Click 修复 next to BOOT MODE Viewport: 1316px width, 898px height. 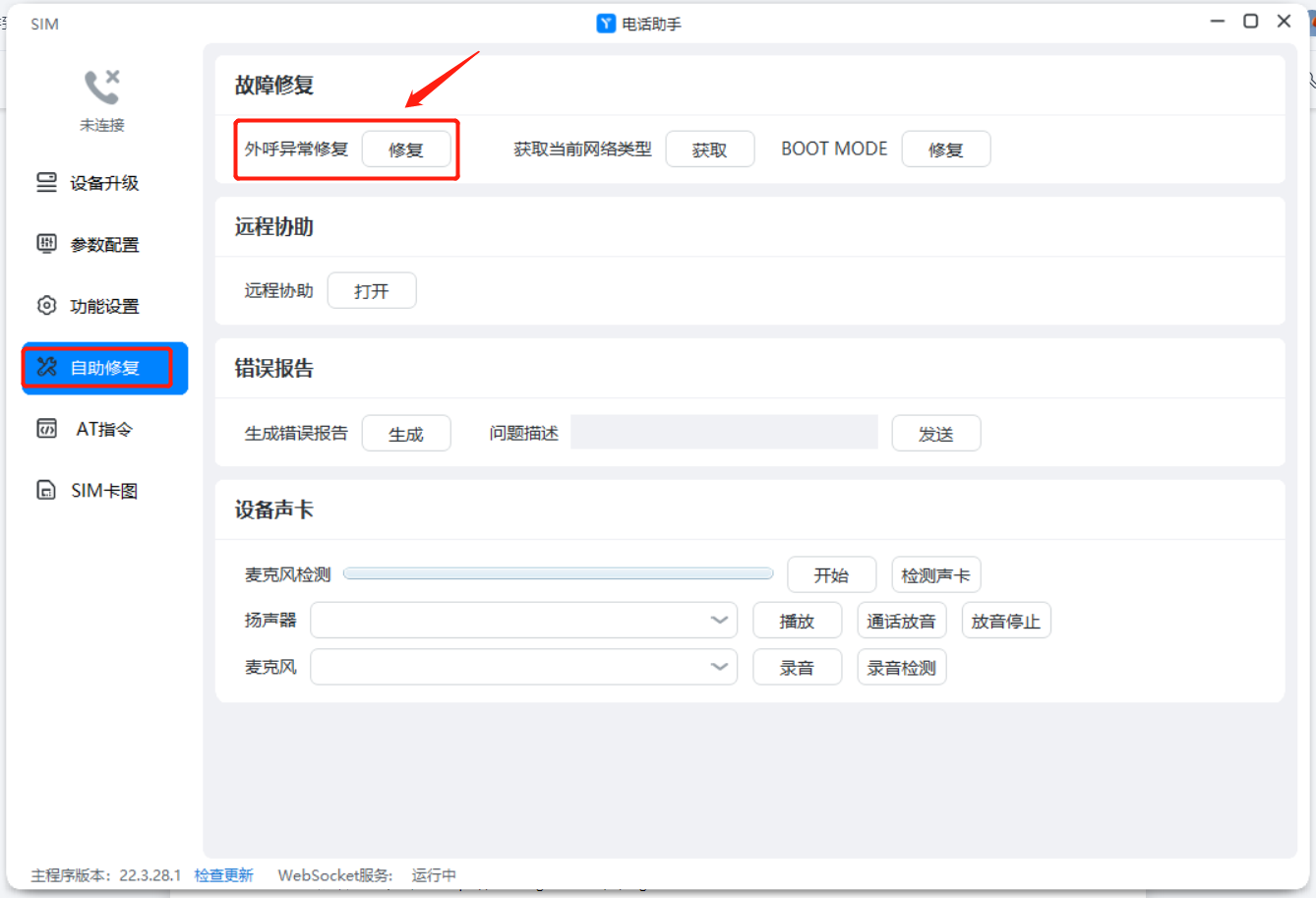[x=946, y=150]
